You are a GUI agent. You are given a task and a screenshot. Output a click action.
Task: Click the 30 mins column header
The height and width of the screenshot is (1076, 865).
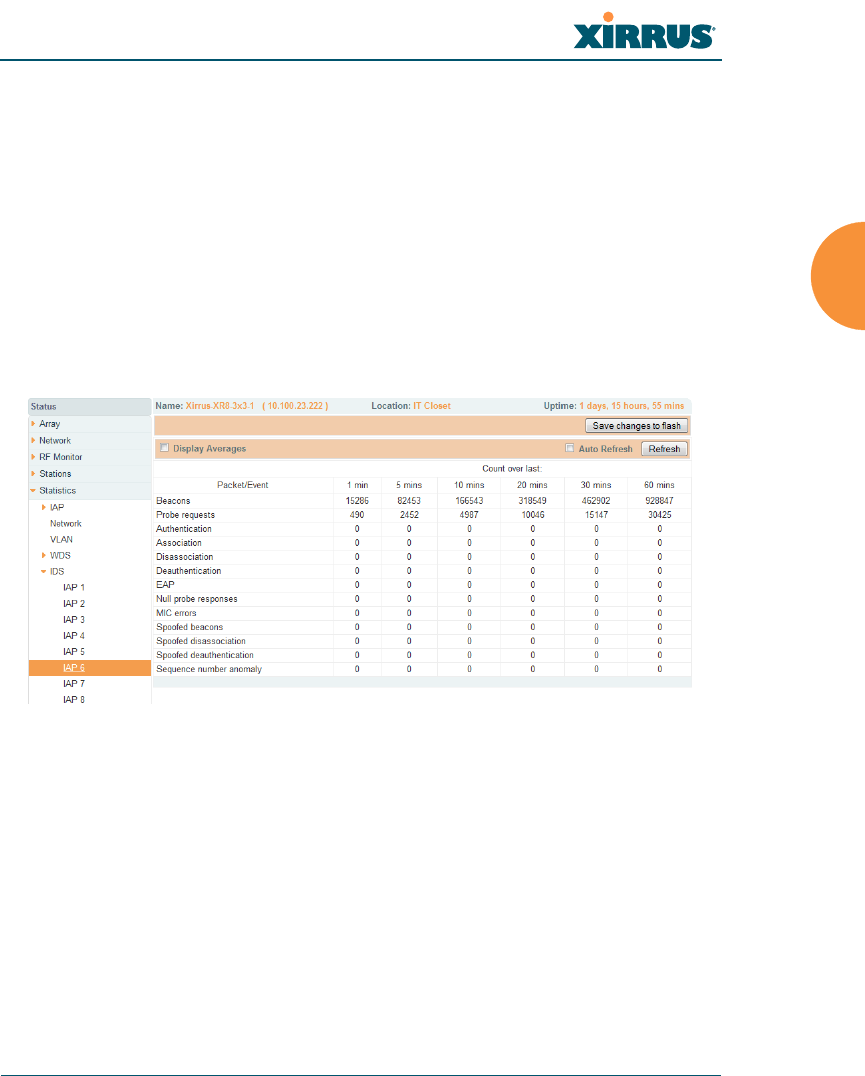tap(596, 485)
